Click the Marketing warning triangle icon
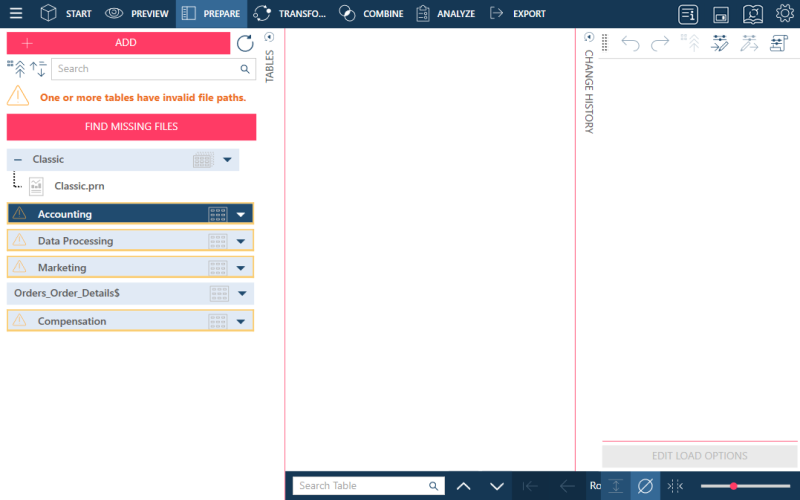This screenshot has width=800, height=500. pos(19,266)
